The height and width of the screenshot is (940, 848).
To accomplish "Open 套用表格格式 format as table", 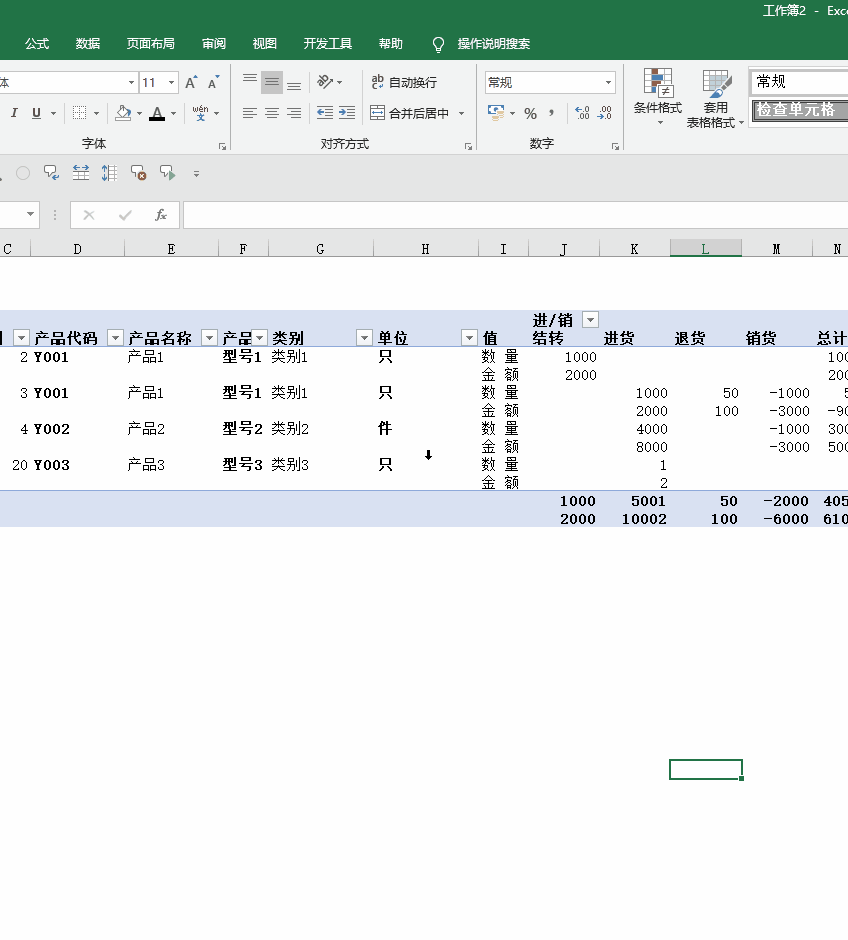I will click(x=715, y=99).
